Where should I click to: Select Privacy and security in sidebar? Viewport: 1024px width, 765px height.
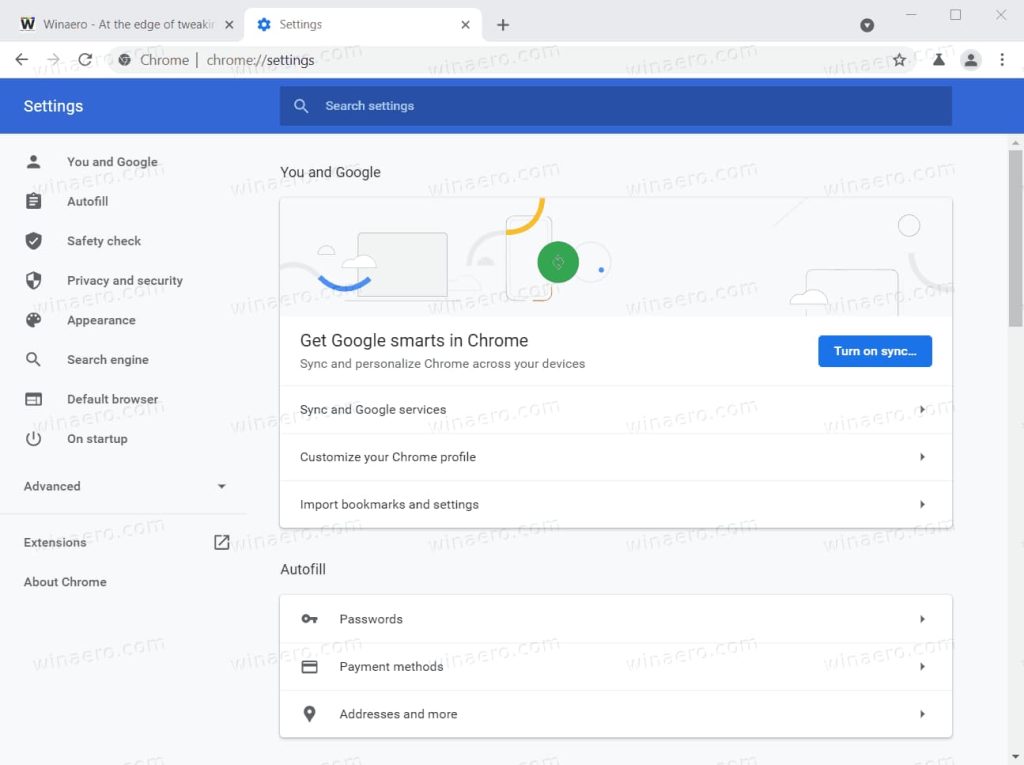point(124,280)
